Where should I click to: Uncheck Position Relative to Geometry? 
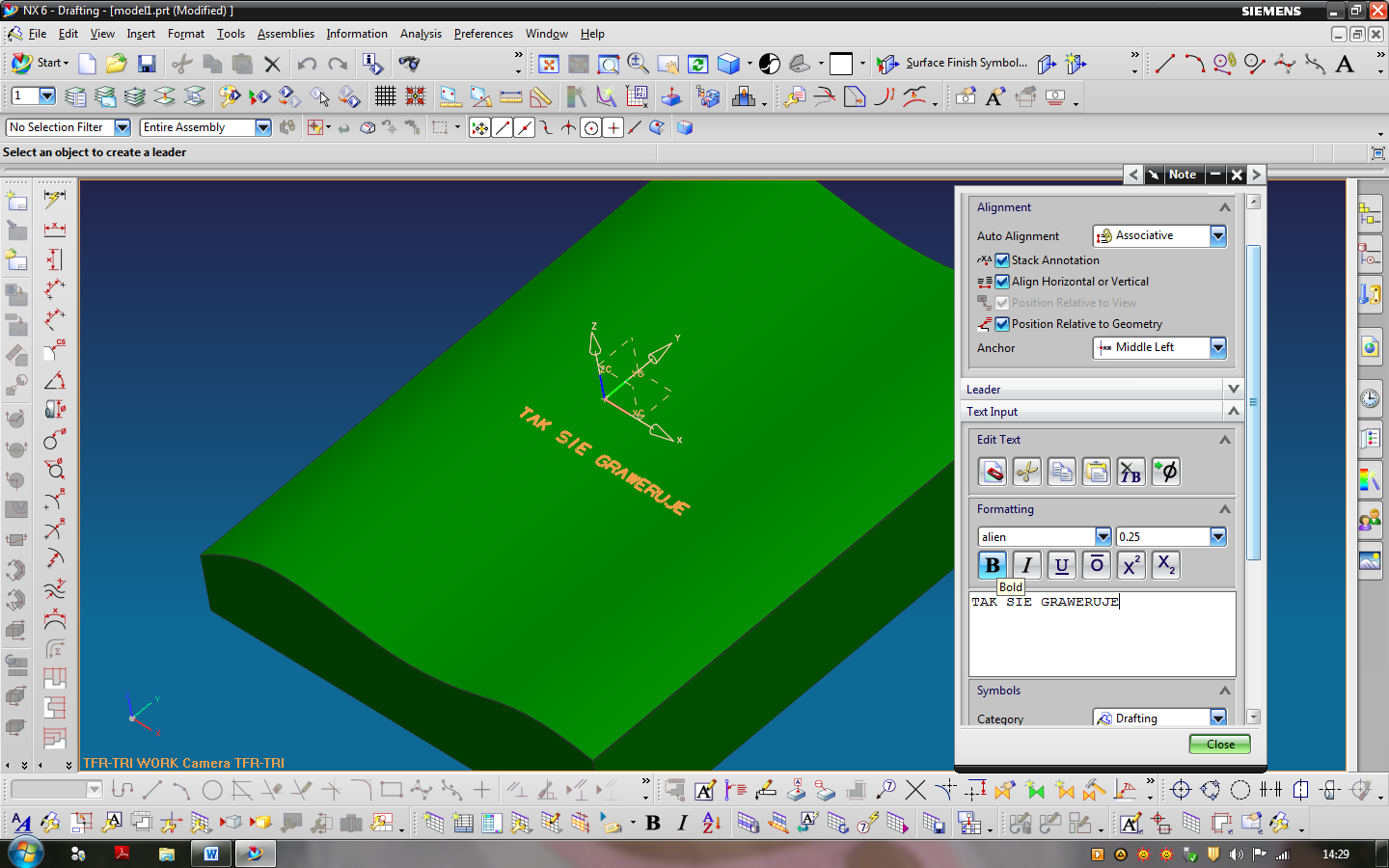(1002, 324)
